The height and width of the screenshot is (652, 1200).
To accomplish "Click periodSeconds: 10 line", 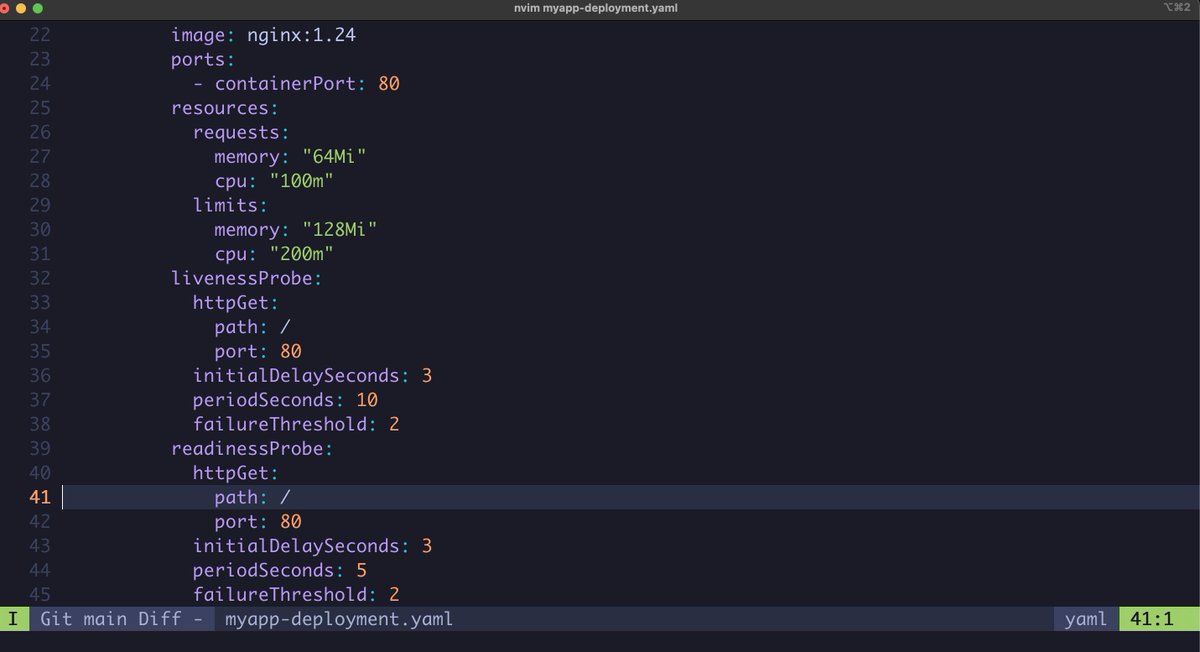I will pyautogui.click(x=285, y=400).
